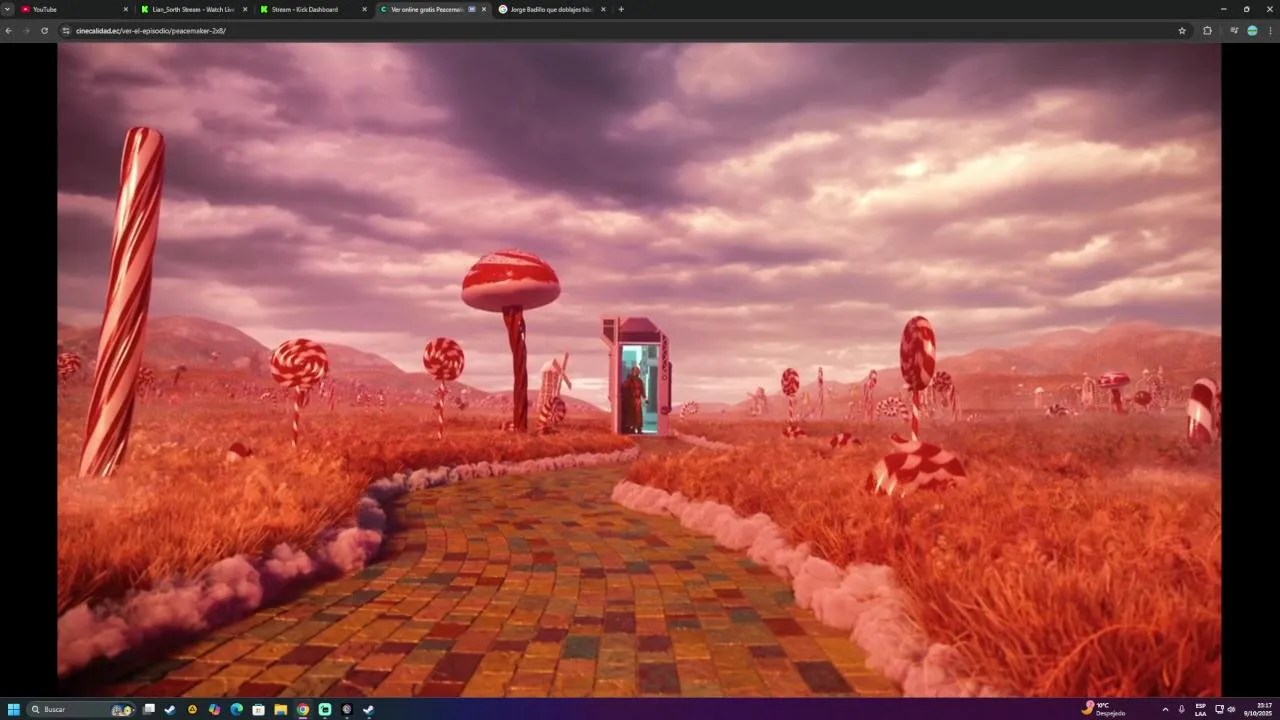Image resolution: width=1280 pixels, height=720 pixels.
Task: Launch Microsoft Edge from the taskbar
Action: tap(237, 709)
